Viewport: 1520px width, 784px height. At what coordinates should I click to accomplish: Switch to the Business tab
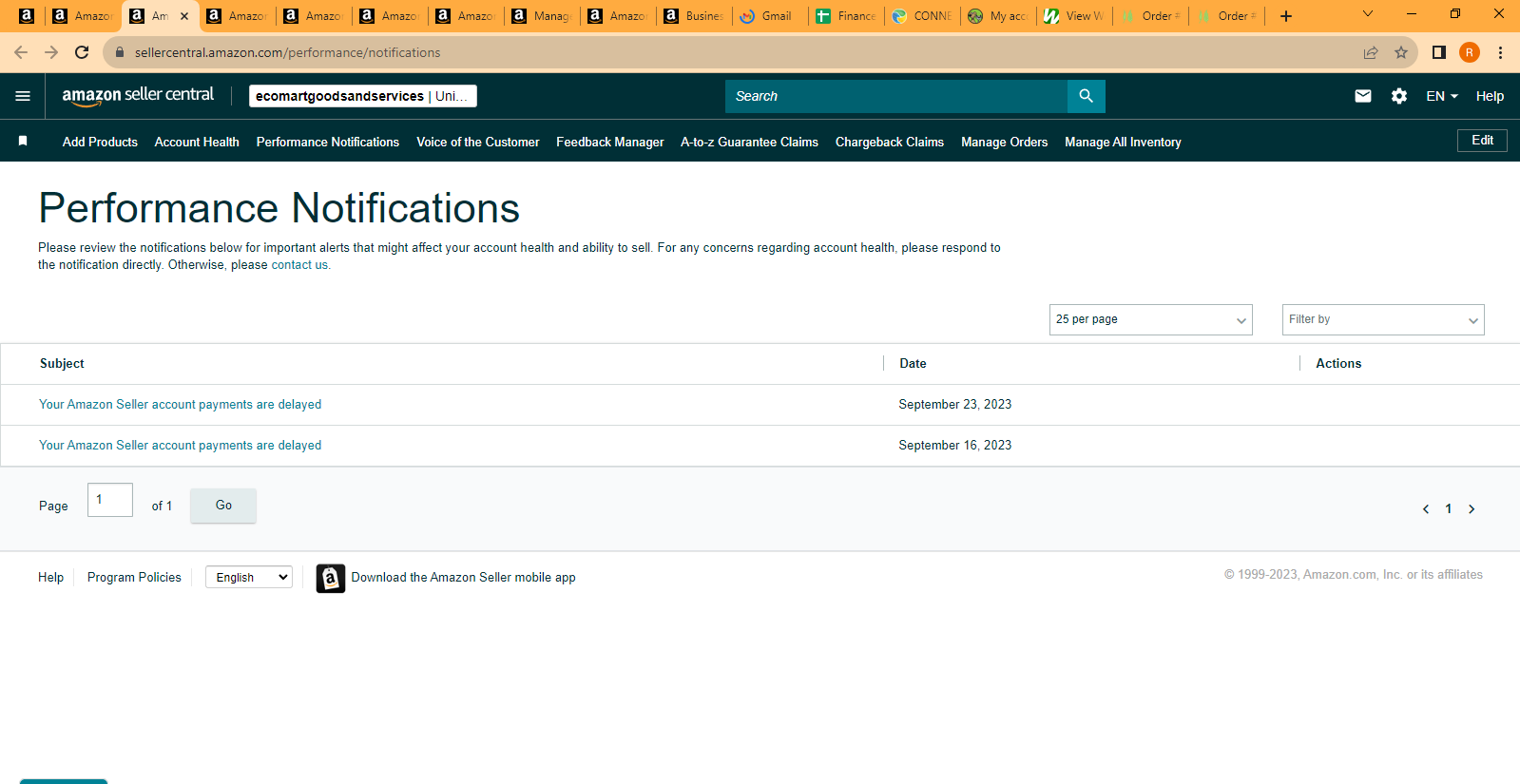coord(695,16)
